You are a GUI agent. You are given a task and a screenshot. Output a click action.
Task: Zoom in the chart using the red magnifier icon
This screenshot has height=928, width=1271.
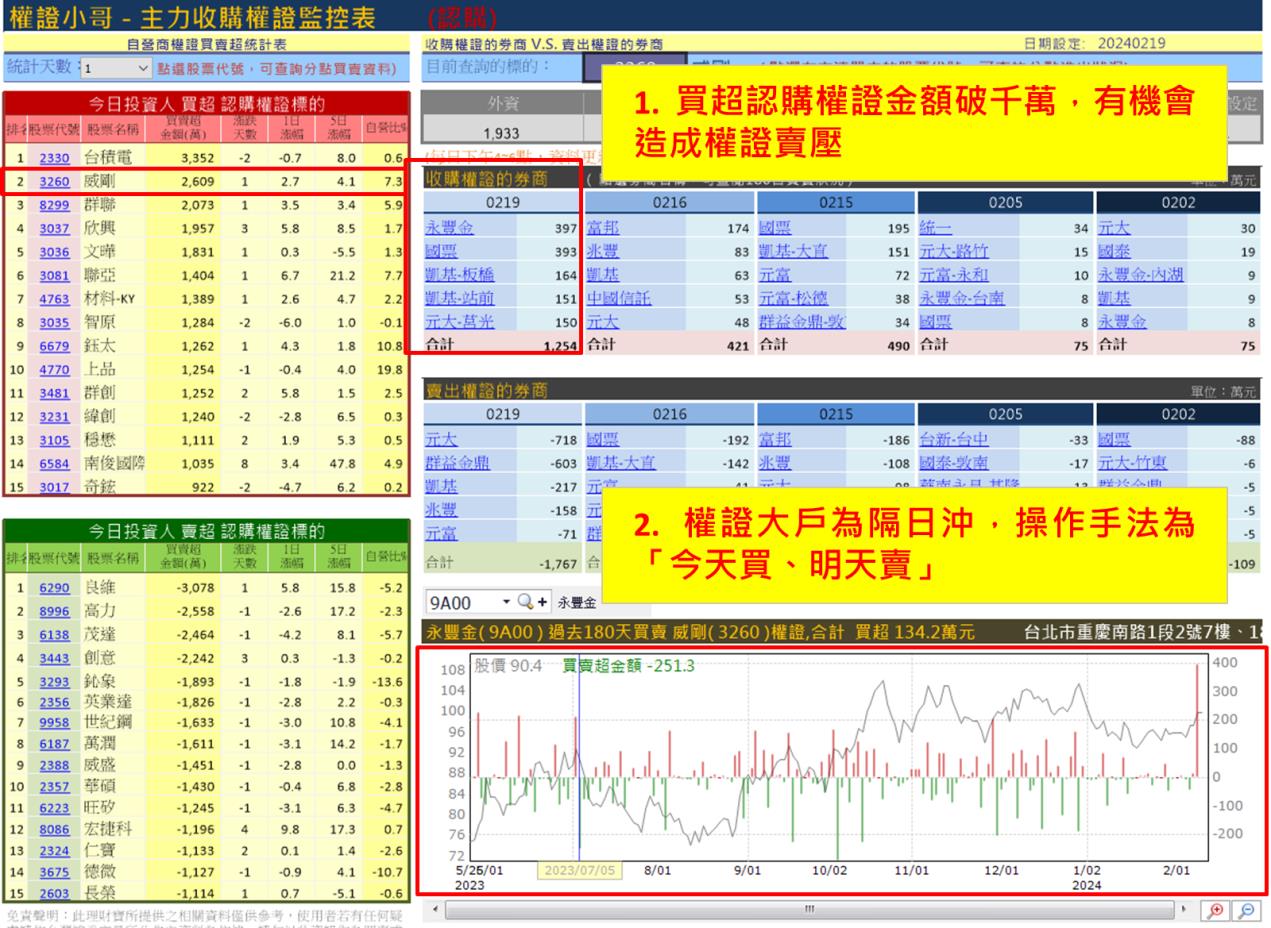point(1216,909)
